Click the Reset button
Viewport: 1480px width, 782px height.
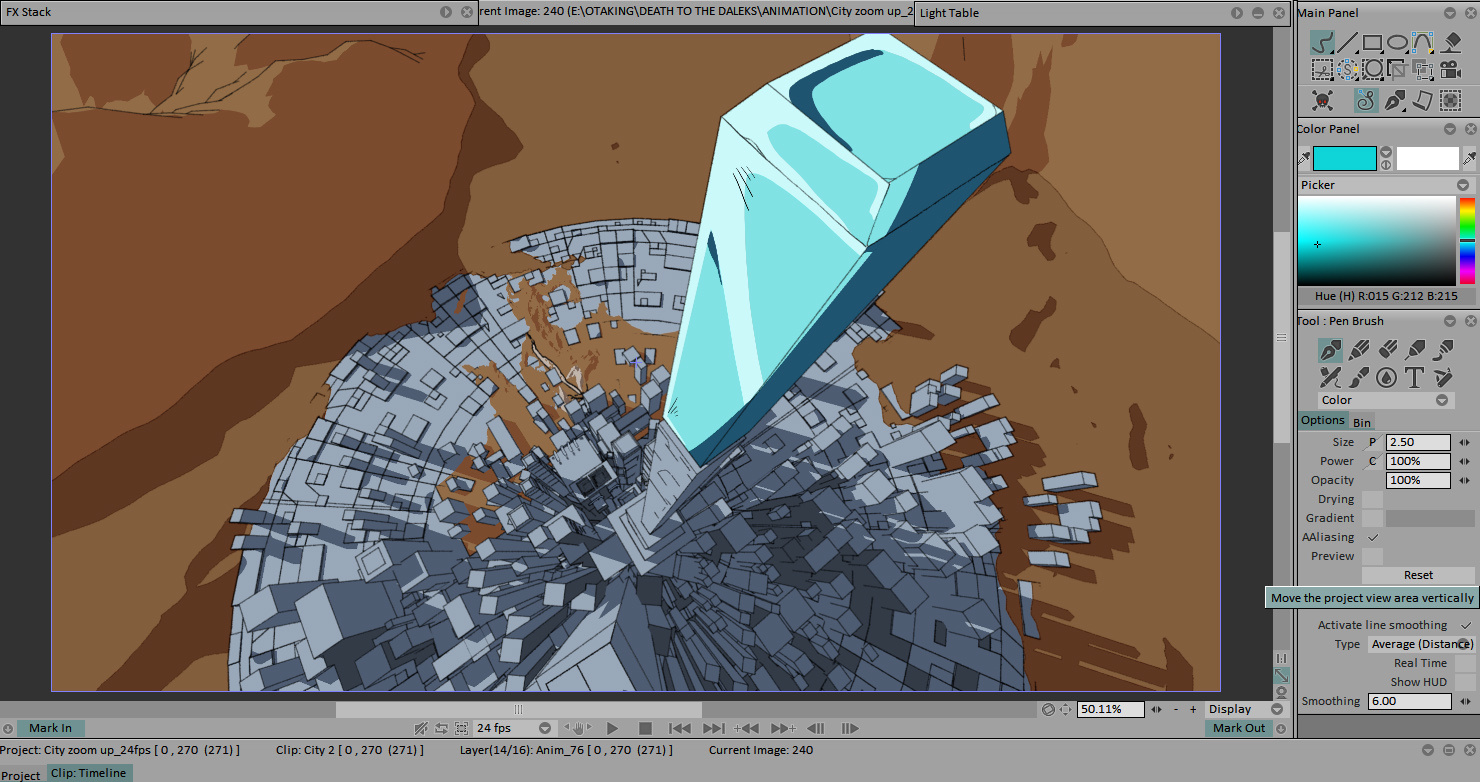point(1418,575)
